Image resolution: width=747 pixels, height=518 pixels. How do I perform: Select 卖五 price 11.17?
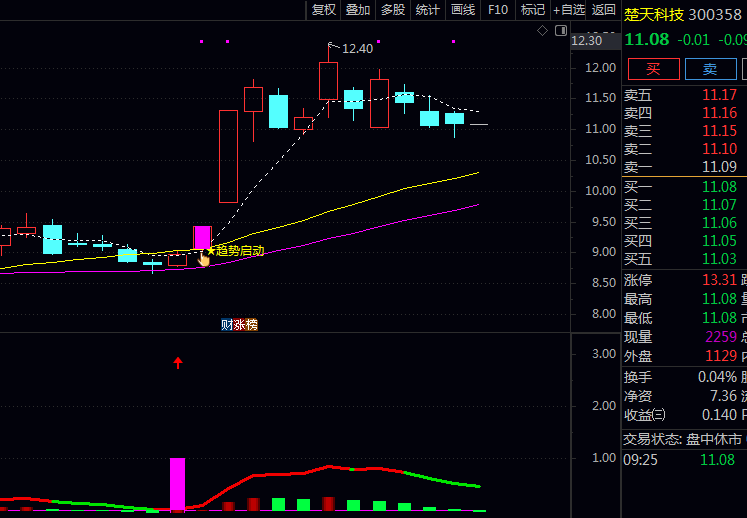[719, 95]
